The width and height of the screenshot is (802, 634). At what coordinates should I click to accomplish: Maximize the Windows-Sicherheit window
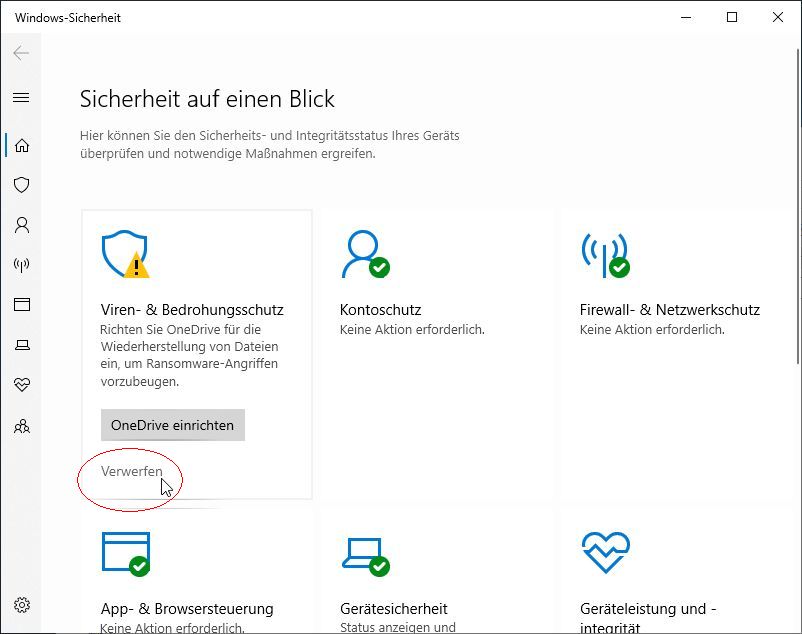point(732,17)
